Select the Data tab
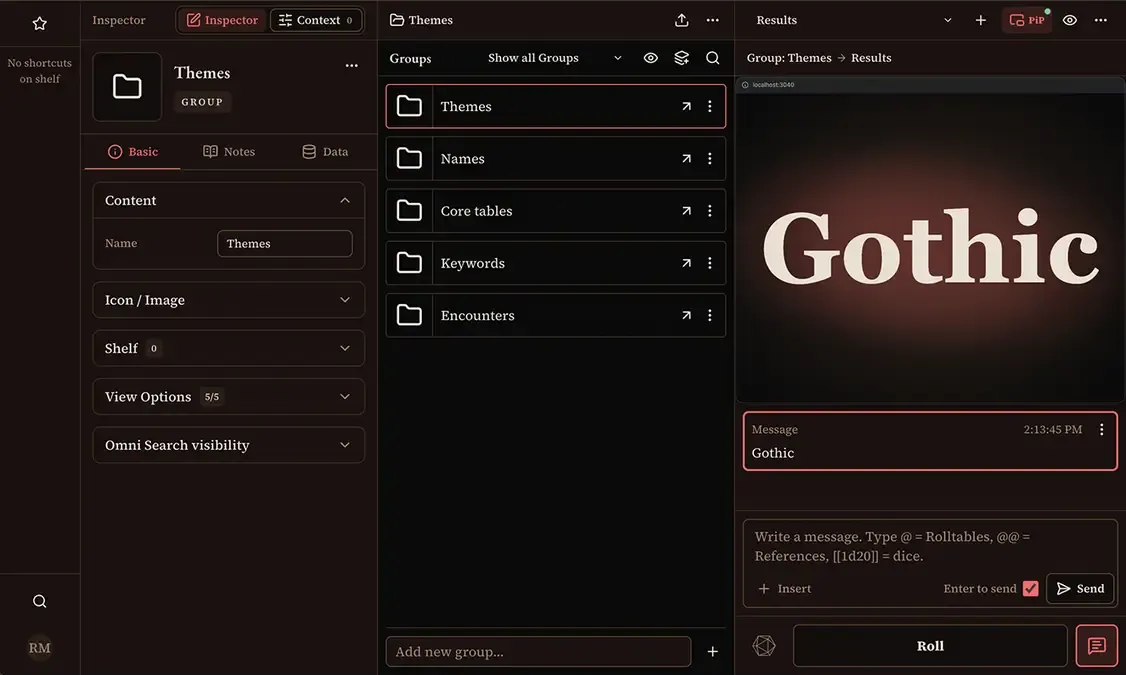The width and height of the screenshot is (1126, 675). tap(325, 152)
